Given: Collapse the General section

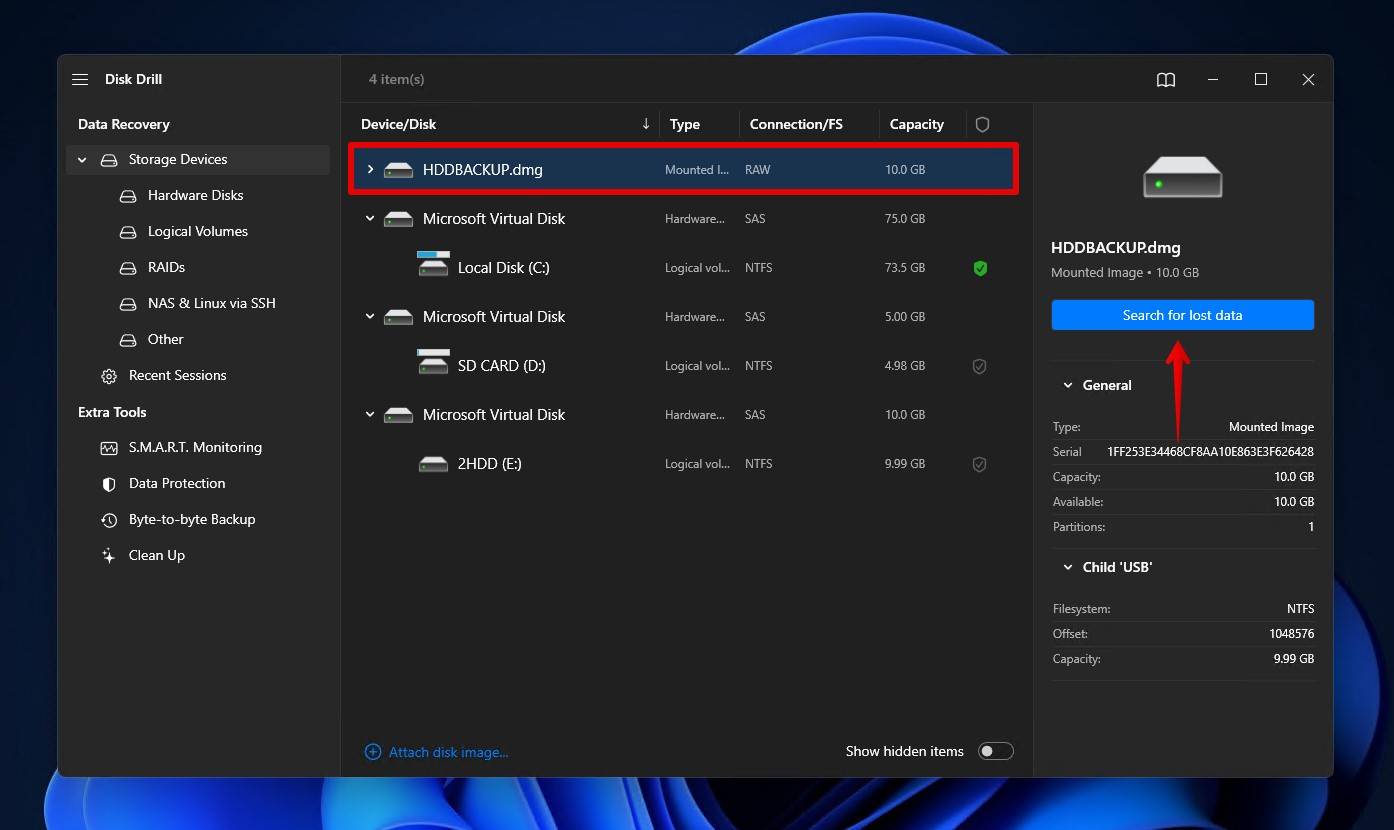Looking at the screenshot, I should pyautogui.click(x=1068, y=385).
